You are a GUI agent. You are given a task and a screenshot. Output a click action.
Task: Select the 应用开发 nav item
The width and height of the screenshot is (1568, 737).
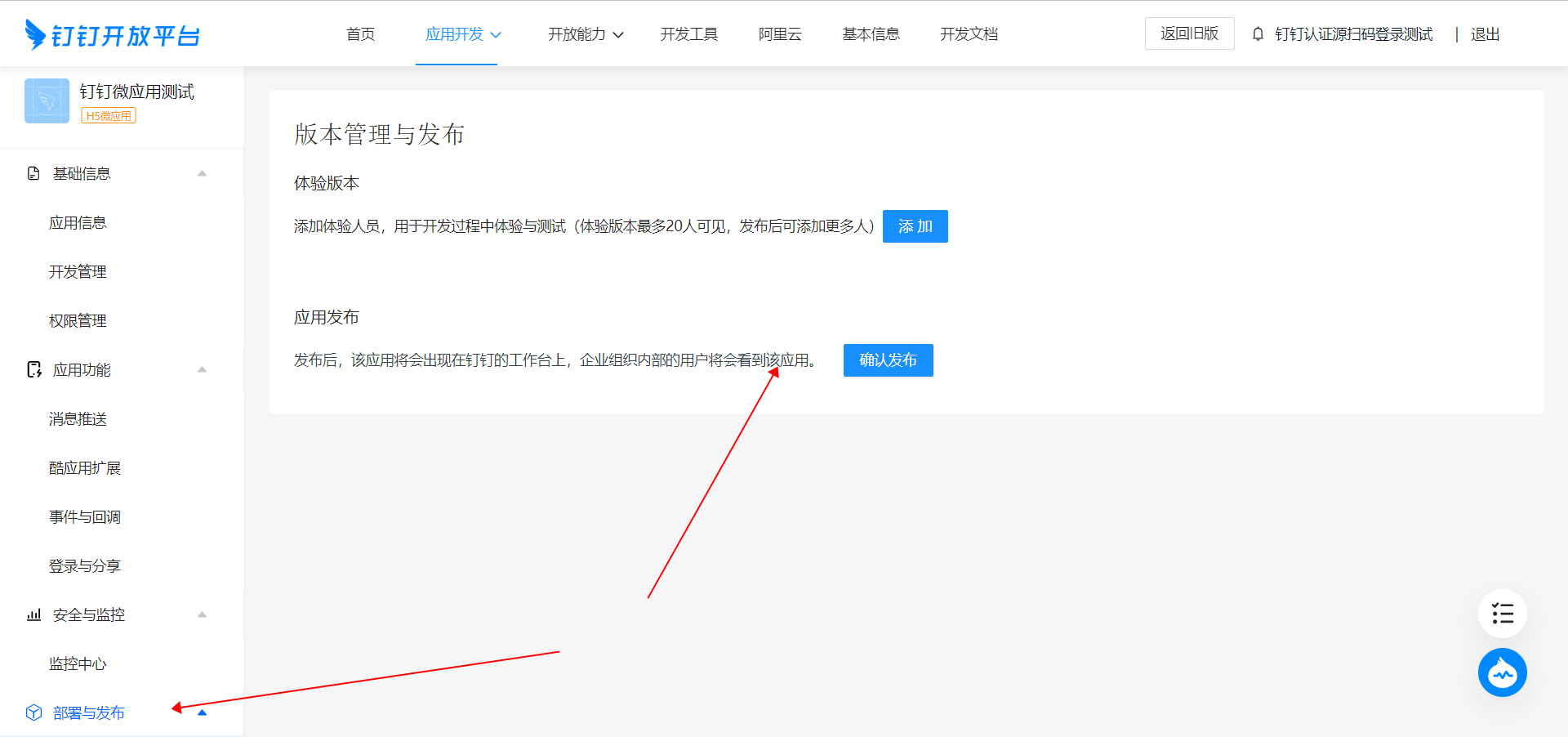(x=454, y=34)
